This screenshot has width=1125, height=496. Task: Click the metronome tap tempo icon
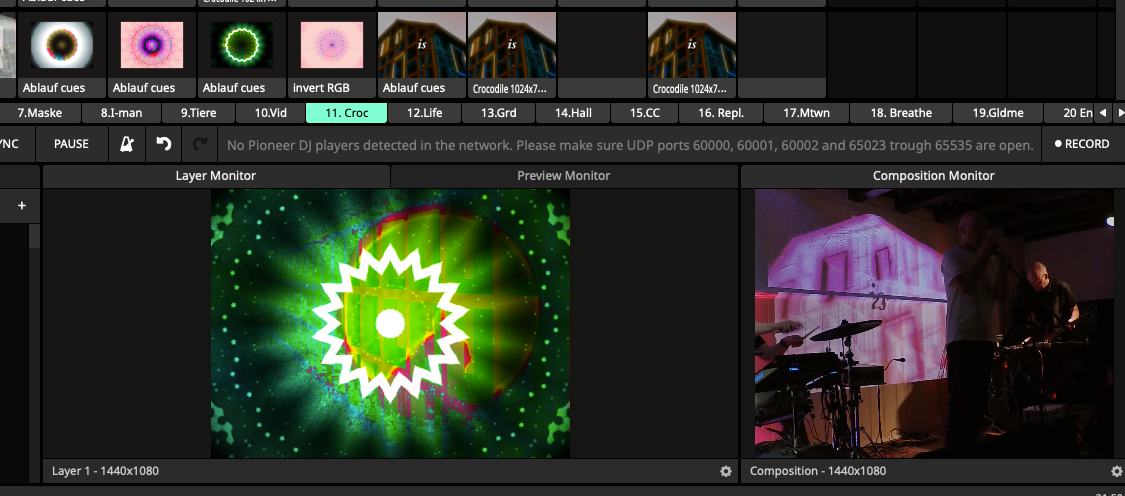pos(127,144)
